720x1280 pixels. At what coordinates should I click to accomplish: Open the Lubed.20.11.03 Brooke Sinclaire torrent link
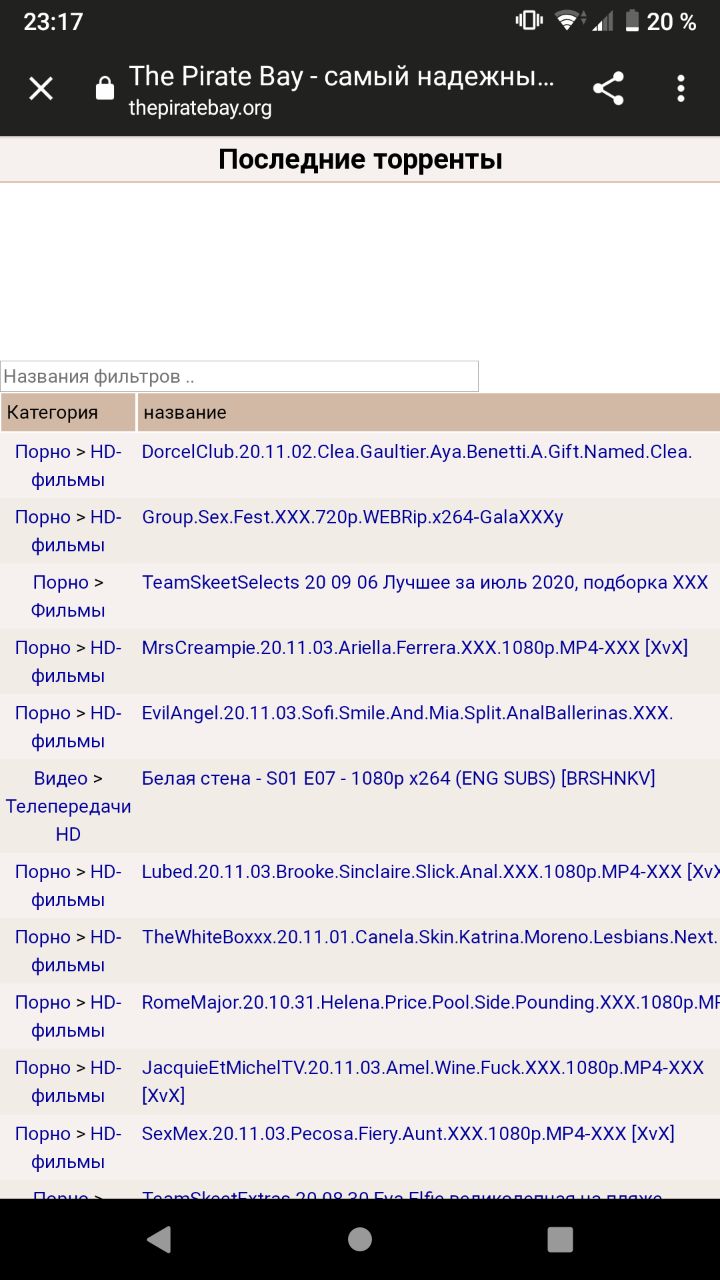coord(431,872)
